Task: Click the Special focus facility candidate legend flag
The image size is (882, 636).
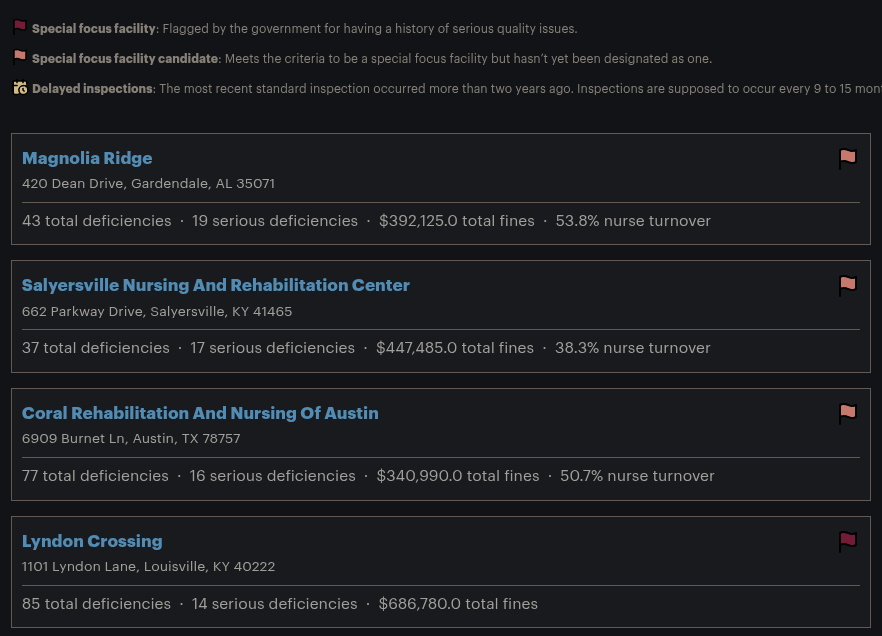Action: [20, 56]
